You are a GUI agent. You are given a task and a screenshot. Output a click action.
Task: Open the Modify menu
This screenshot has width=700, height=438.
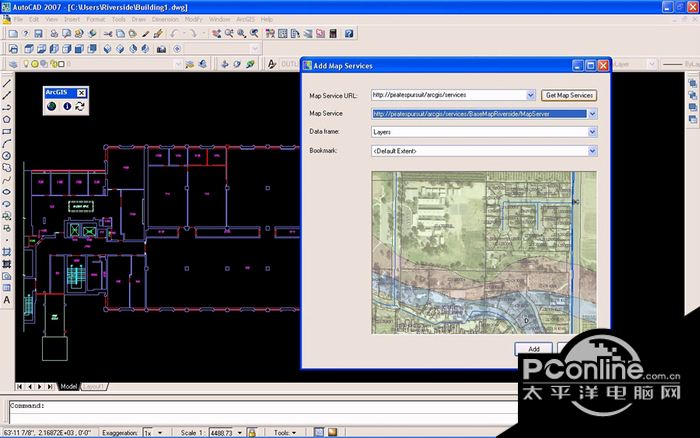tap(193, 20)
